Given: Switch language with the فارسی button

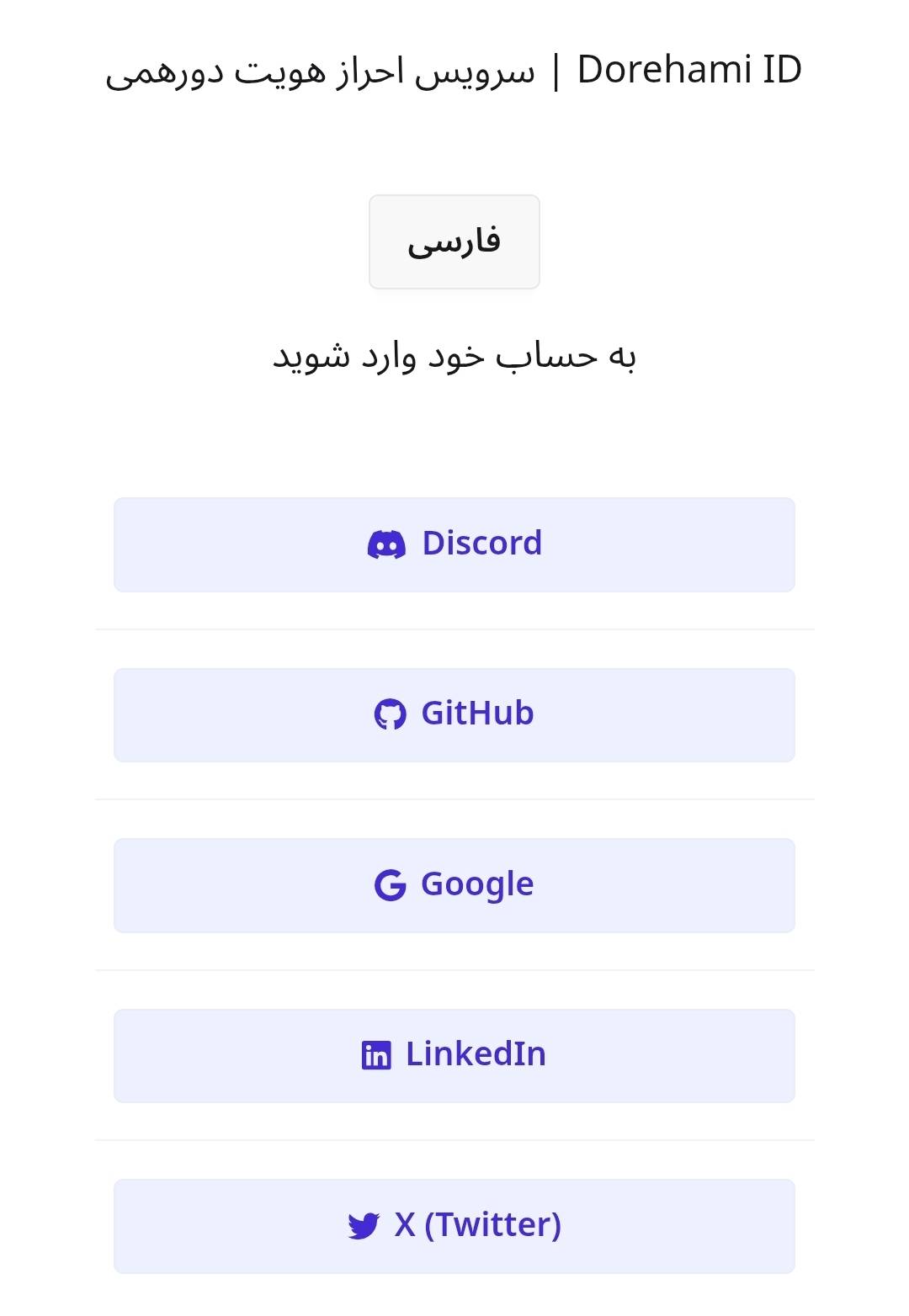Looking at the screenshot, I should click(454, 242).
